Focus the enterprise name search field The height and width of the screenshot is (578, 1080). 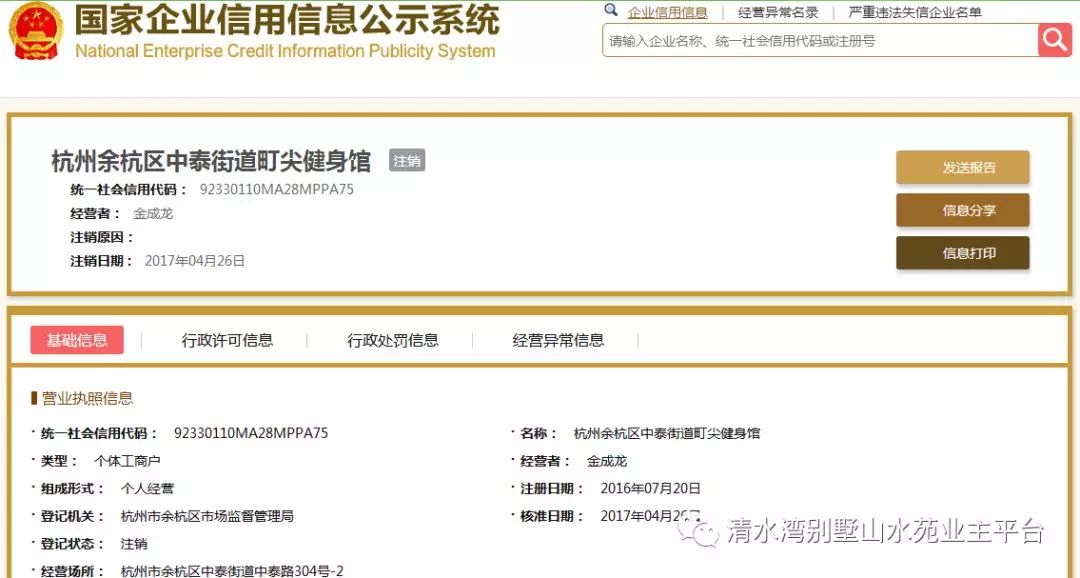pyautogui.click(x=820, y=41)
